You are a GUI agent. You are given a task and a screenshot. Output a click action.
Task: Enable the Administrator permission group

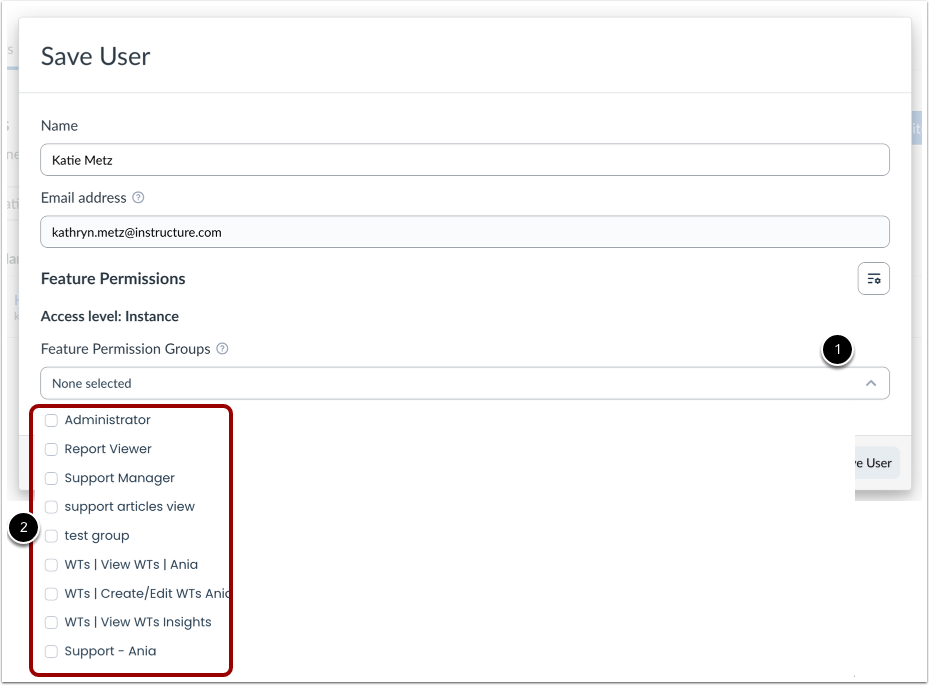pyautogui.click(x=51, y=420)
